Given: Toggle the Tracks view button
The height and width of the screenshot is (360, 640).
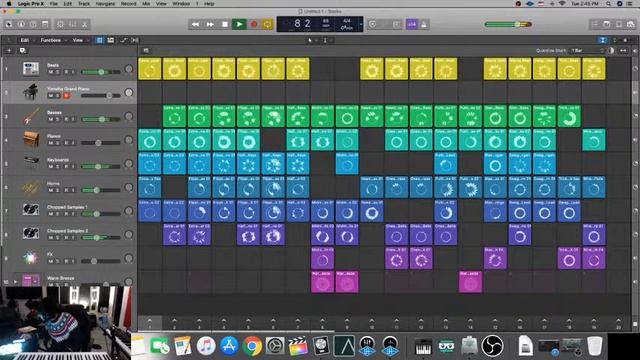Looking at the screenshot, I should (111, 40).
